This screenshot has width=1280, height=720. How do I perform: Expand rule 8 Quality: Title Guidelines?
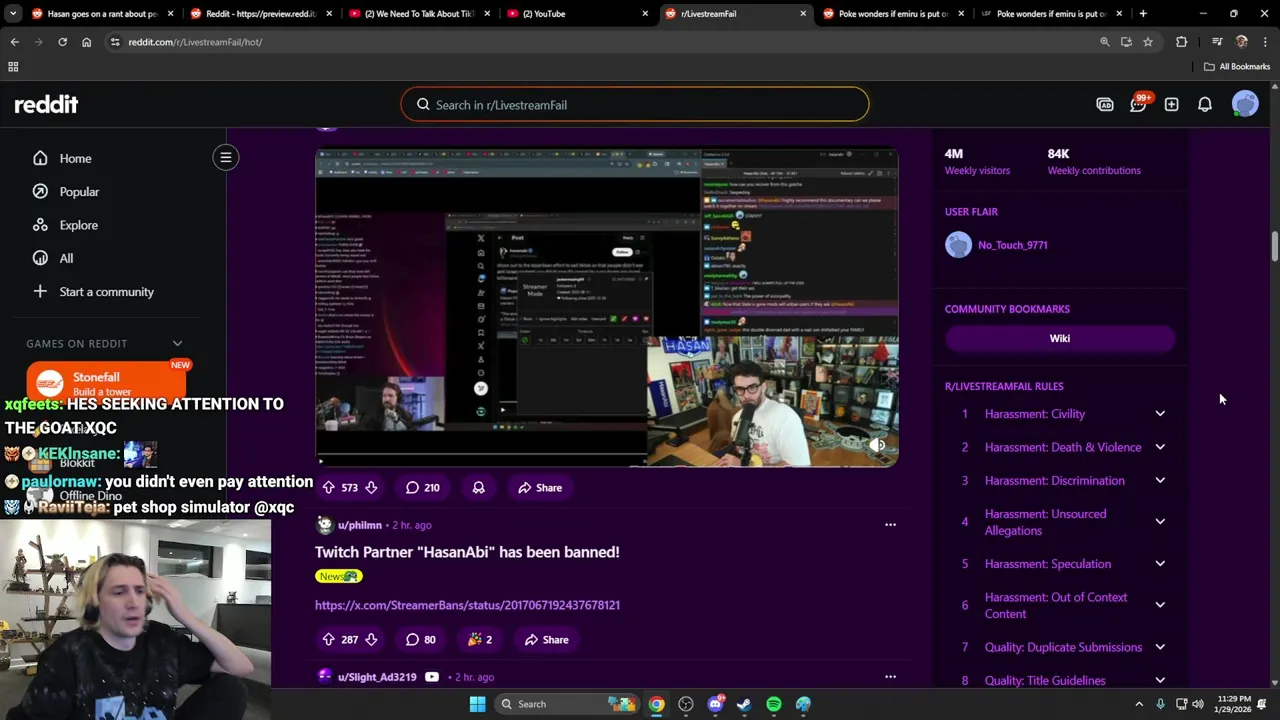click(x=1160, y=680)
